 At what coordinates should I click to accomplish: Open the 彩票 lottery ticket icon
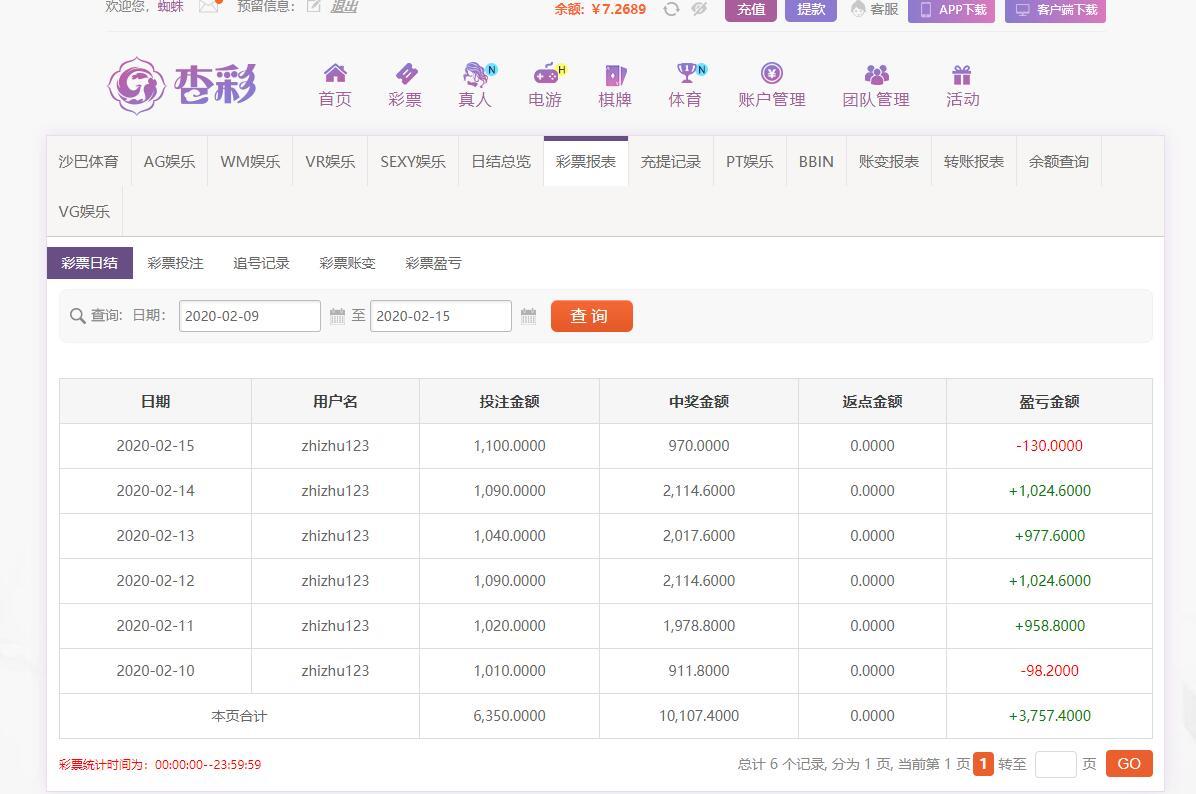click(406, 74)
